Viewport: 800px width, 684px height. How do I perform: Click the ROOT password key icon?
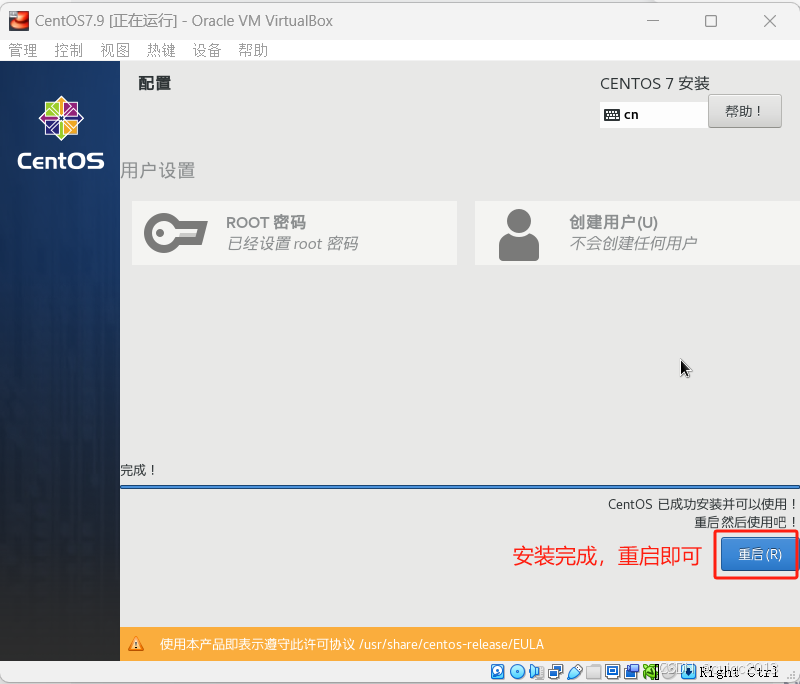(176, 233)
